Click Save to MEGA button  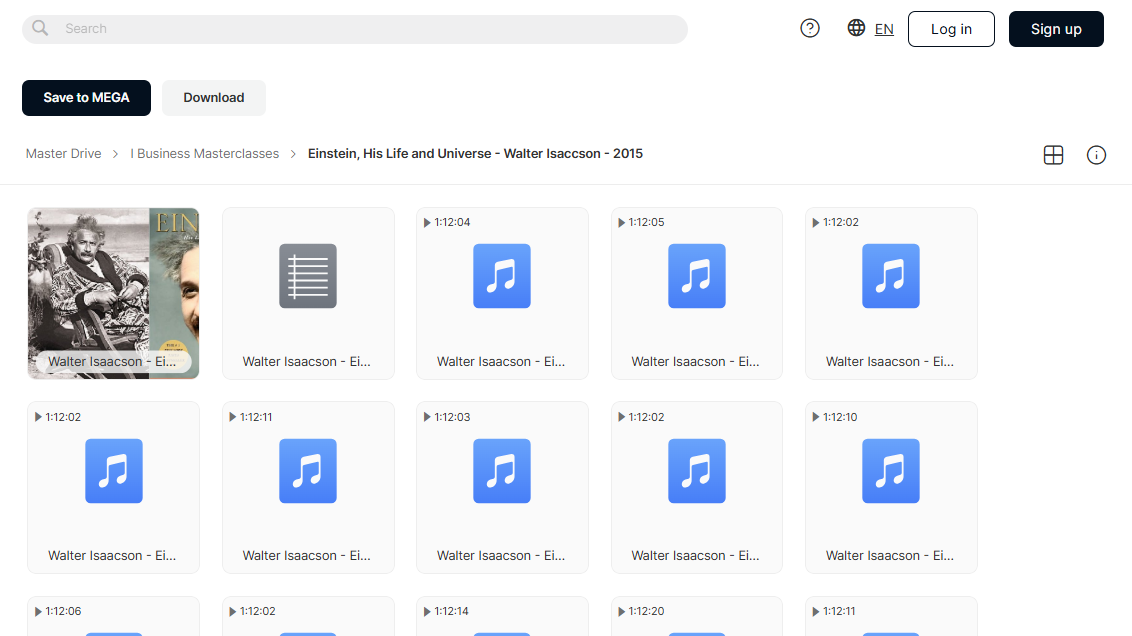click(x=87, y=97)
